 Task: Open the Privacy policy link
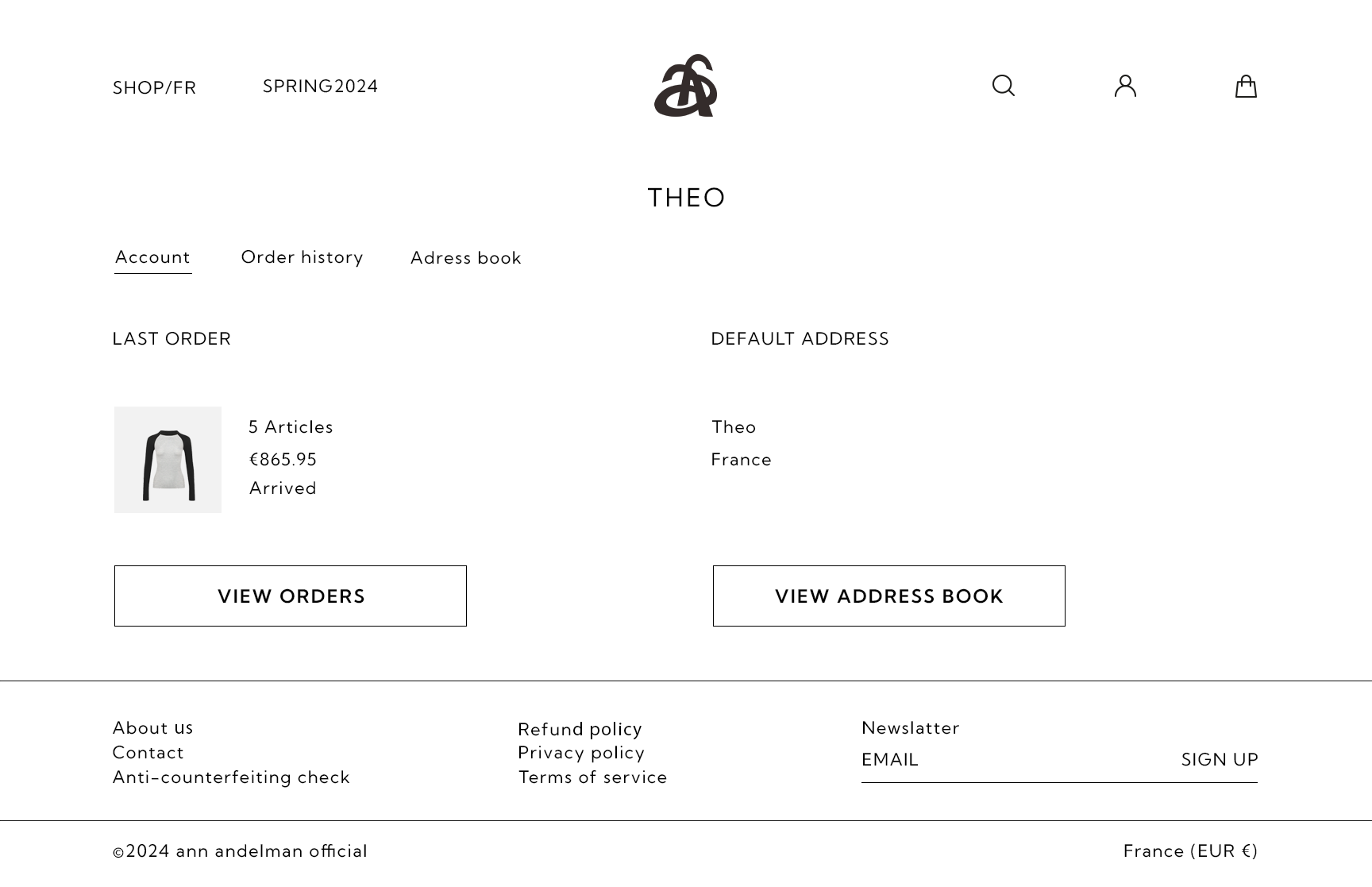(x=581, y=753)
